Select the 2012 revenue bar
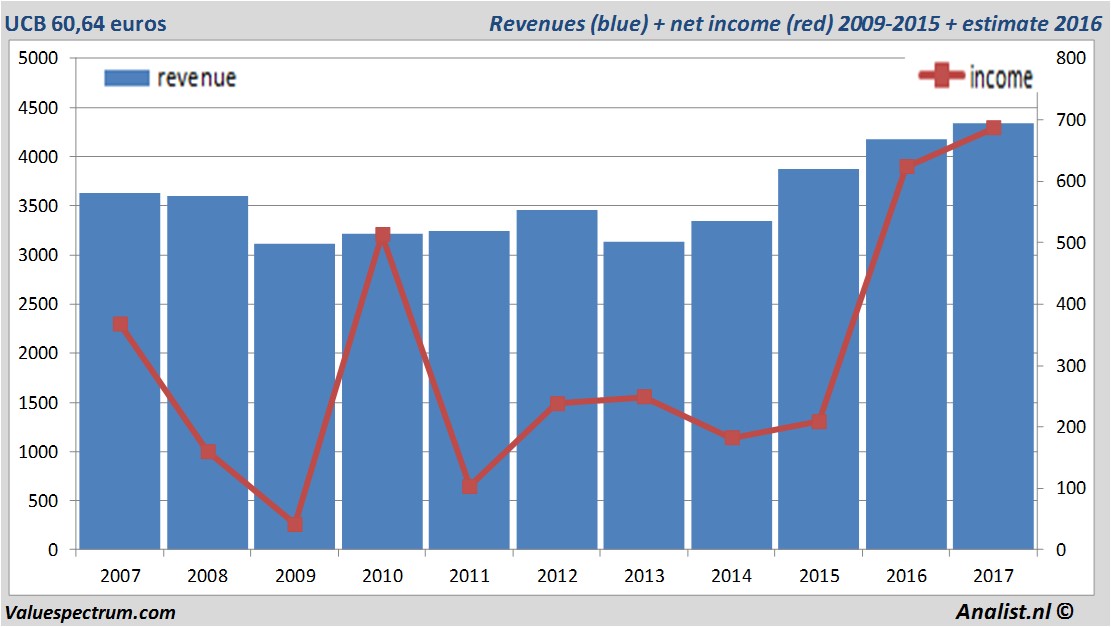1111x627 pixels. pos(557,380)
